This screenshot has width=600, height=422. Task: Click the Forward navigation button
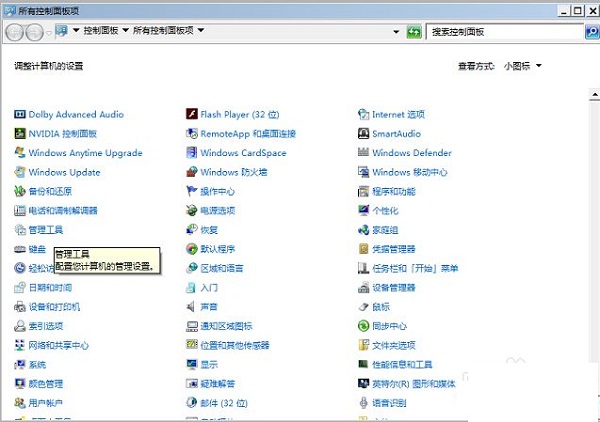pos(35,32)
